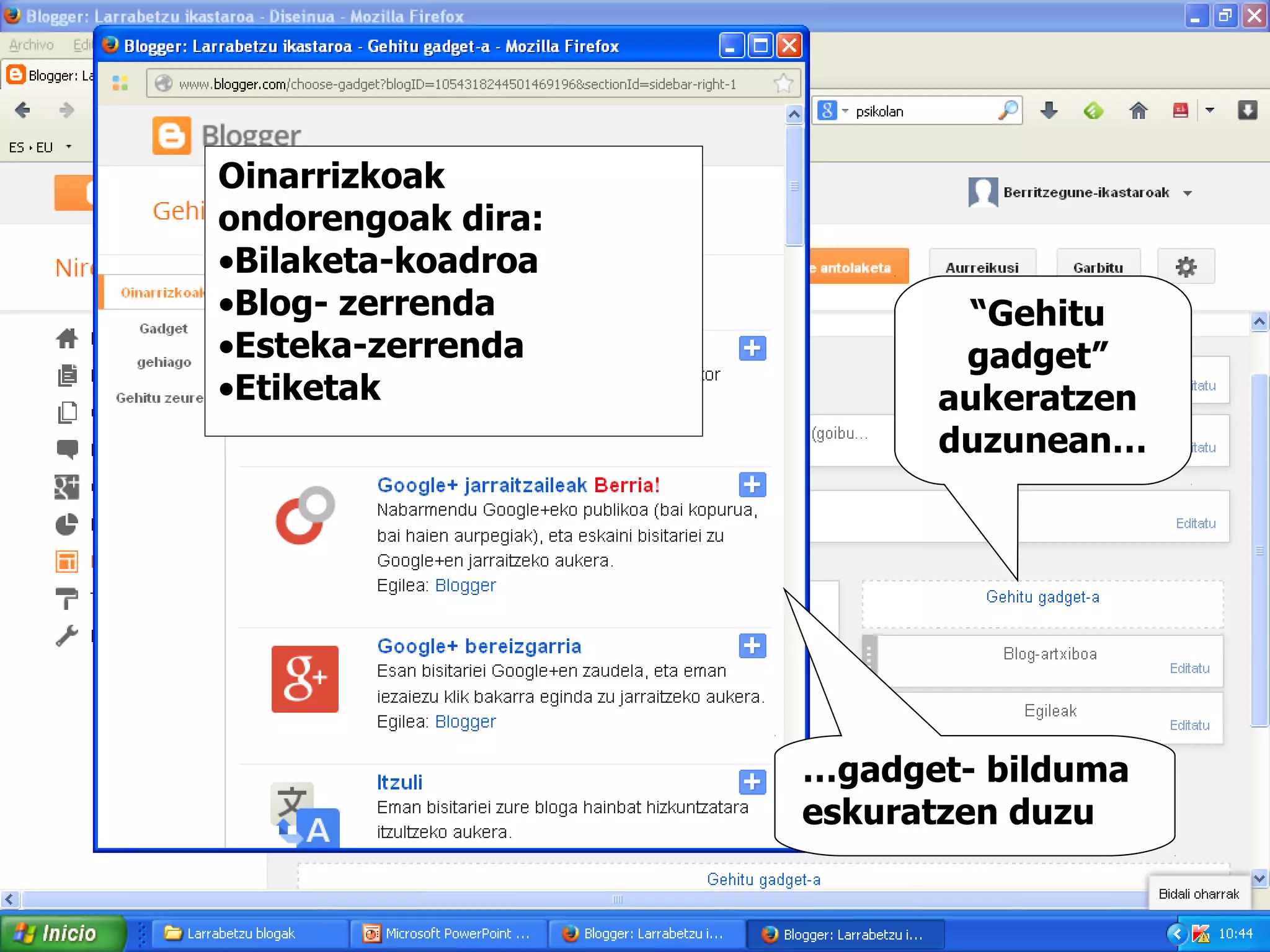Open Blogger author link under Google+ bereizgarria

coord(465,721)
